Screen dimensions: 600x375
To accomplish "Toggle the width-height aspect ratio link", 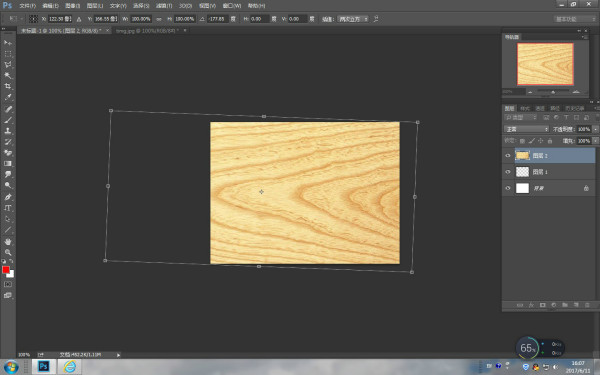I will [159, 19].
